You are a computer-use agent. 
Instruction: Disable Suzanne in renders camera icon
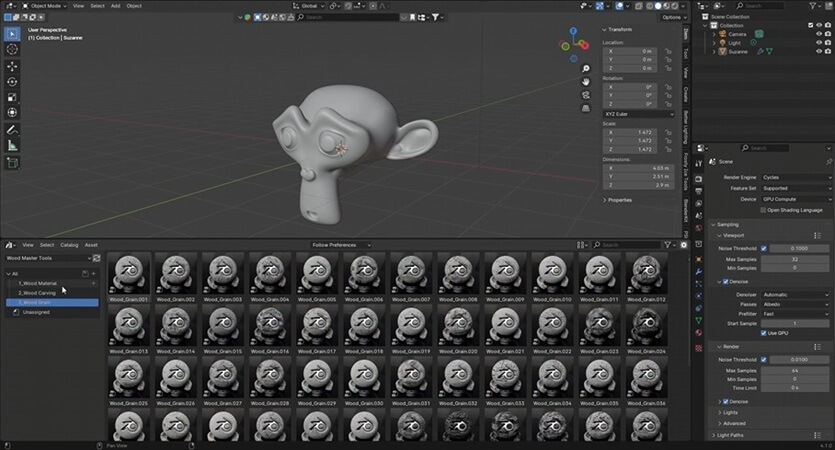[828, 52]
